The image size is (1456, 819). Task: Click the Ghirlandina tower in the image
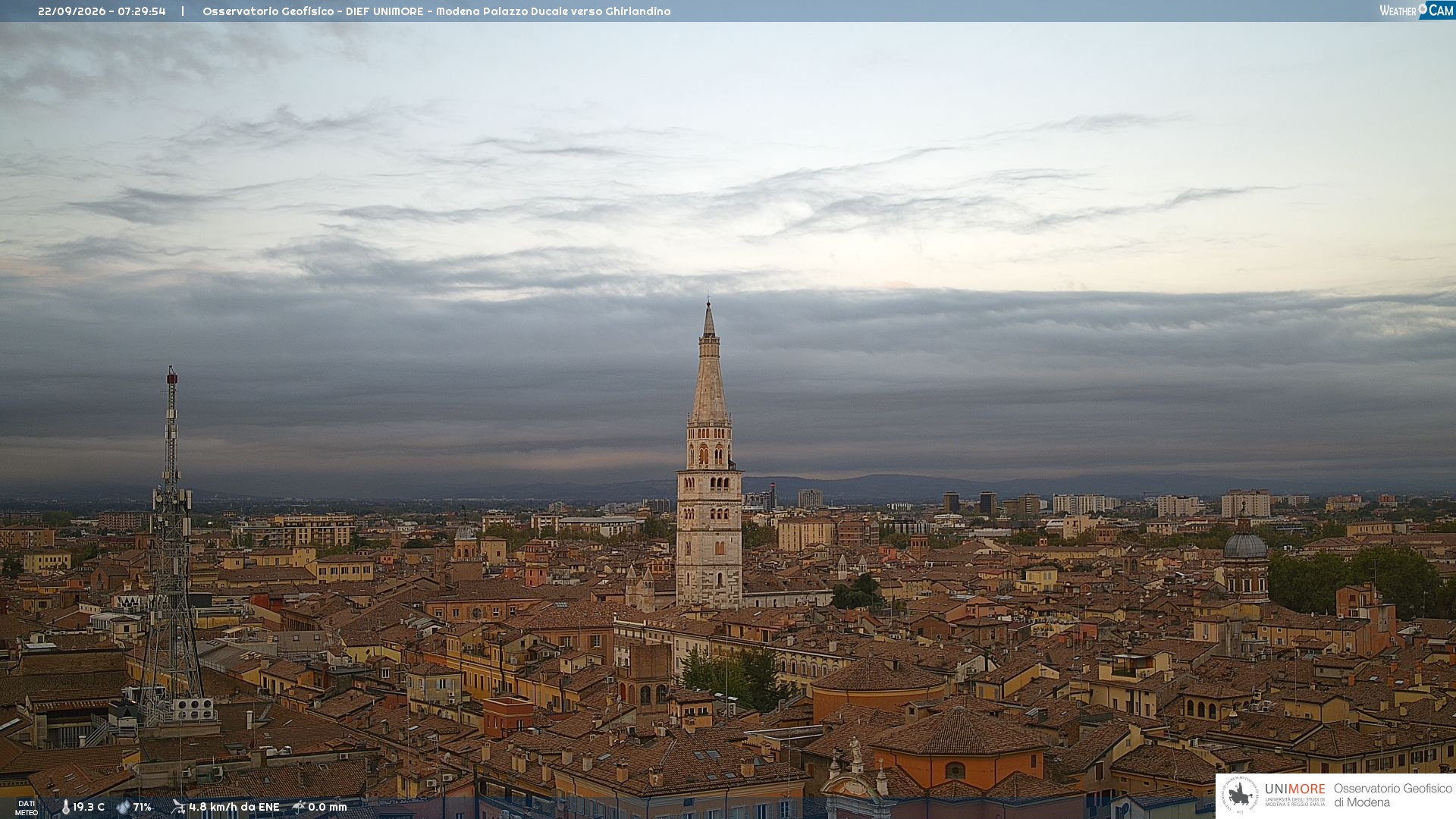point(710,455)
